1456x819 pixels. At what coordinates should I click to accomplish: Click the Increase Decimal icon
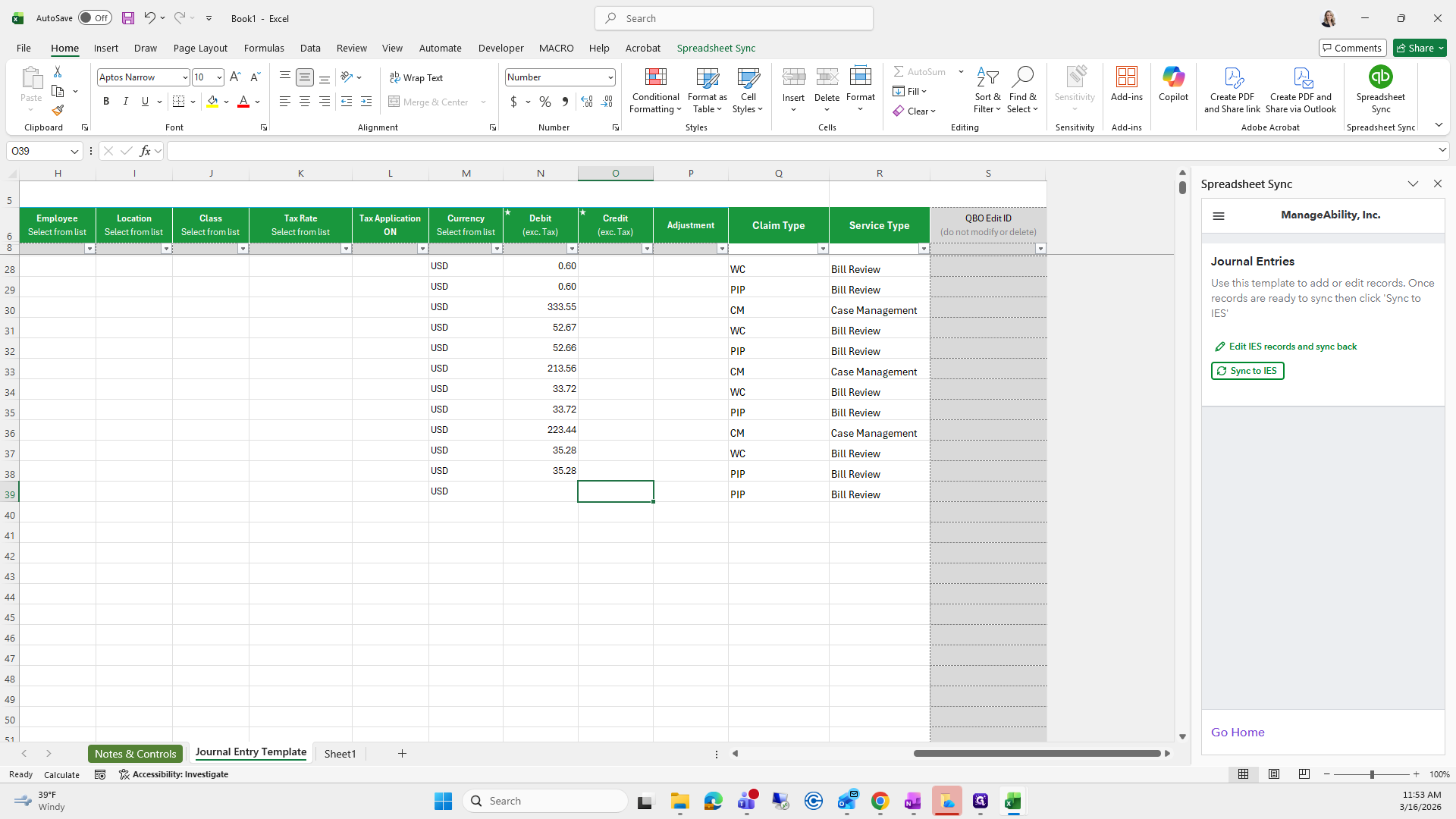pos(586,102)
